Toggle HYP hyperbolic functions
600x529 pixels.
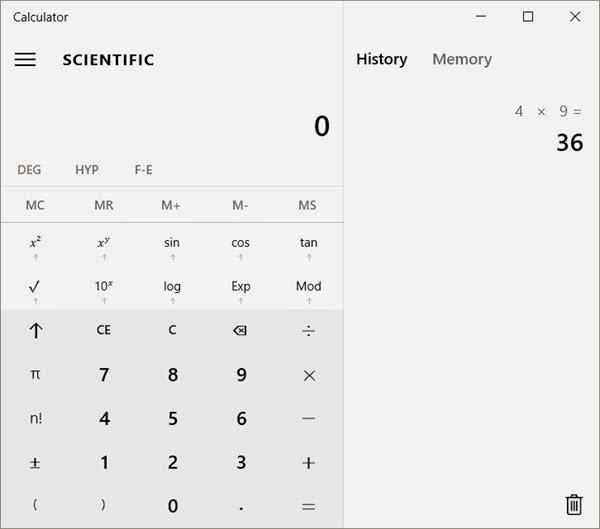[x=87, y=170]
